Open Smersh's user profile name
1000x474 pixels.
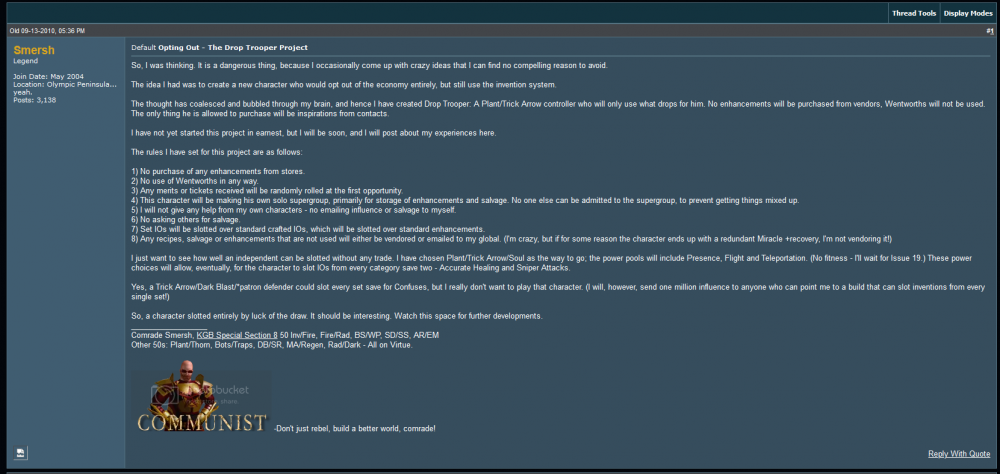pyautogui.click(x=33, y=49)
